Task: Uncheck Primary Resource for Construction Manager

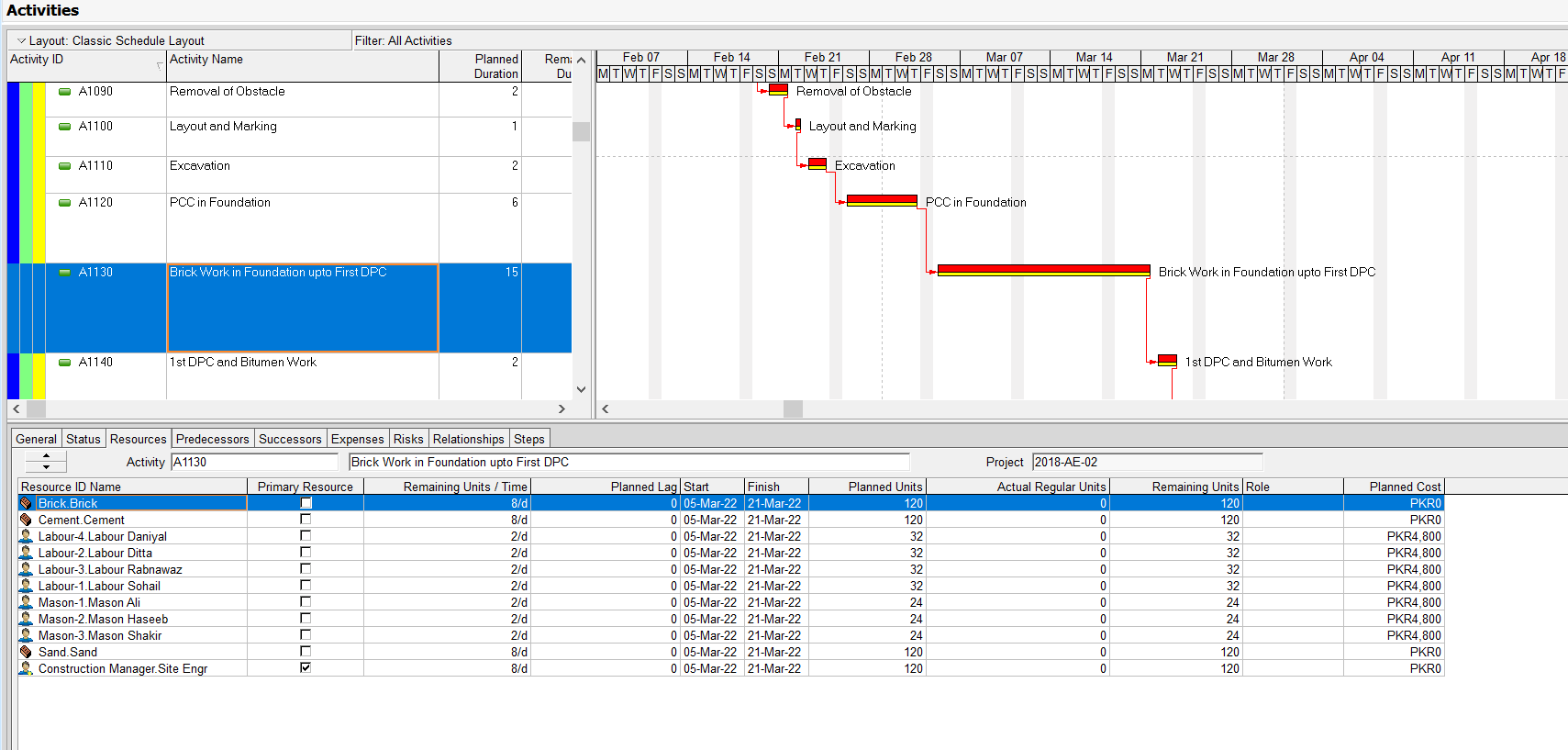Action: (306, 668)
